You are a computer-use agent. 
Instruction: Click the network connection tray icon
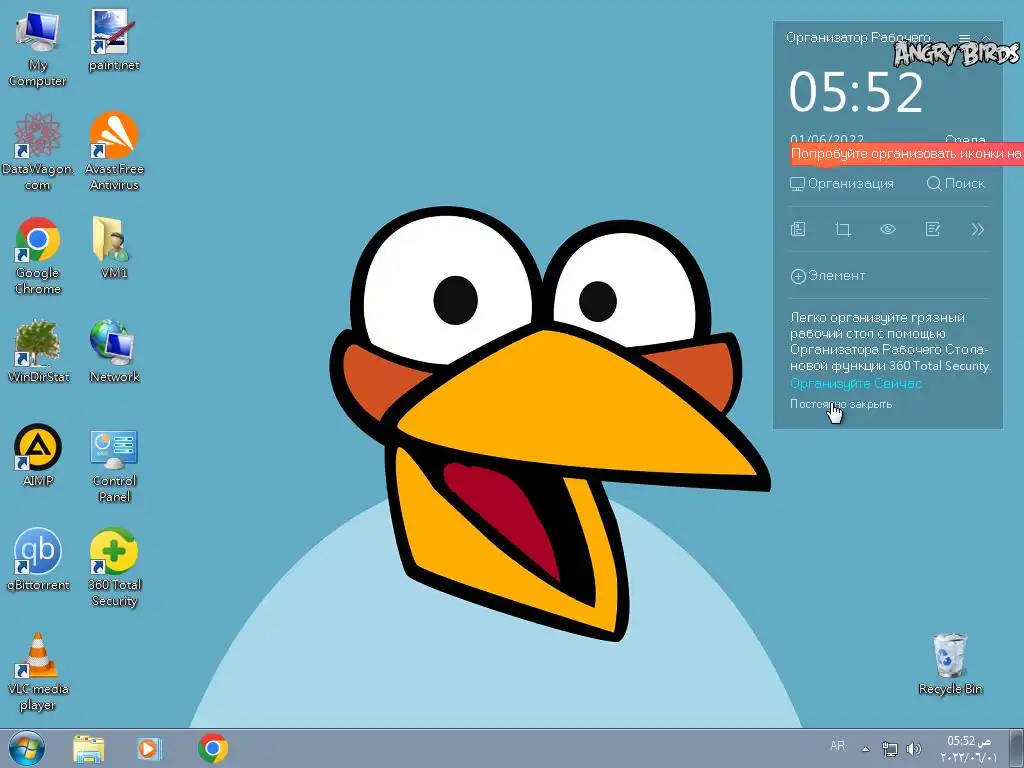click(889, 748)
